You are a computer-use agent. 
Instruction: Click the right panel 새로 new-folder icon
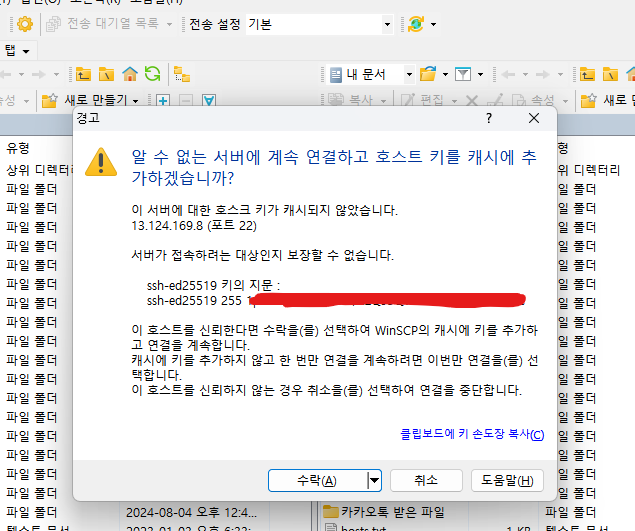click(x=588, y=100)
